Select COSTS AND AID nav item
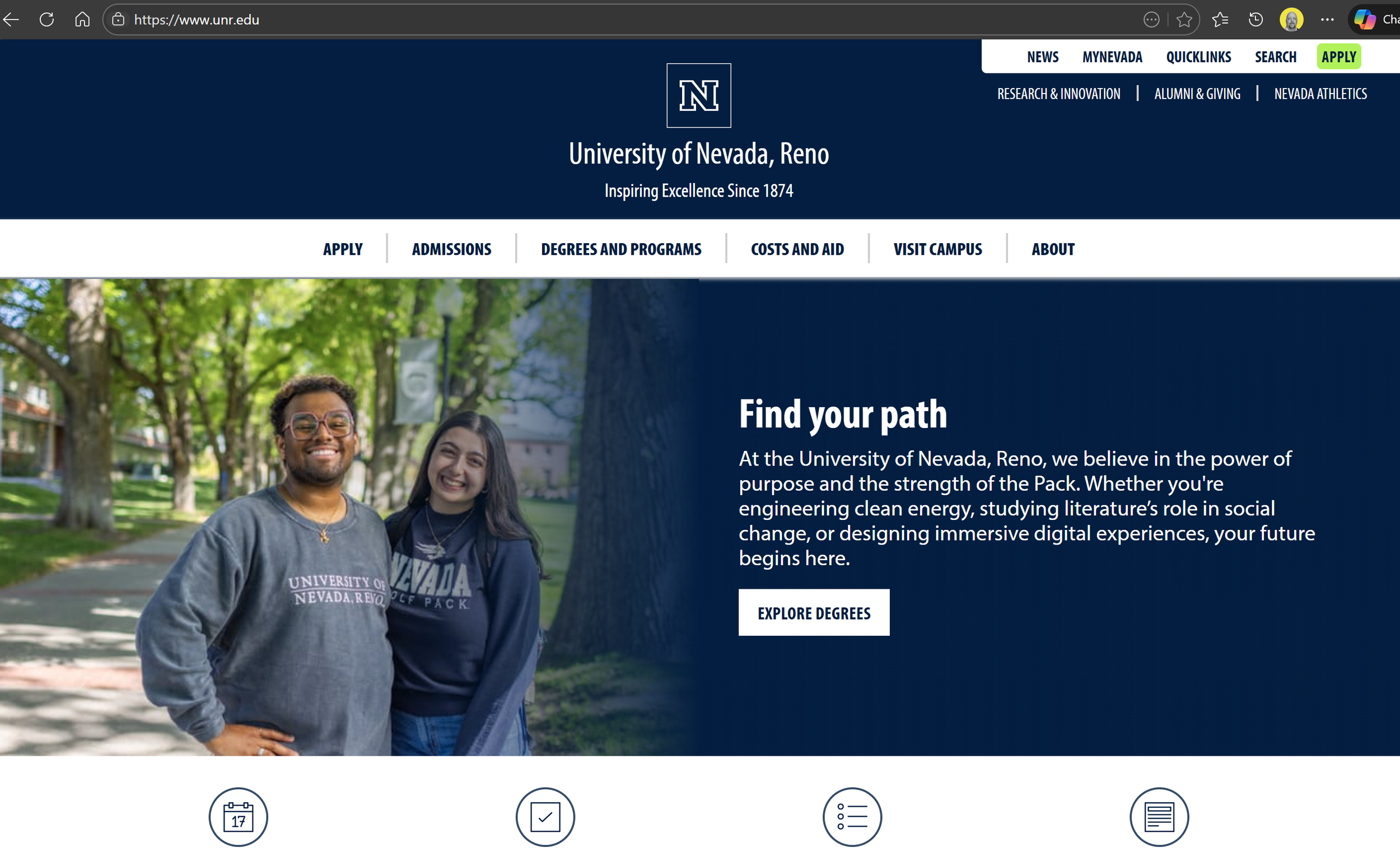The height and width of the screenshot is (861, 1400). [797, 249]
